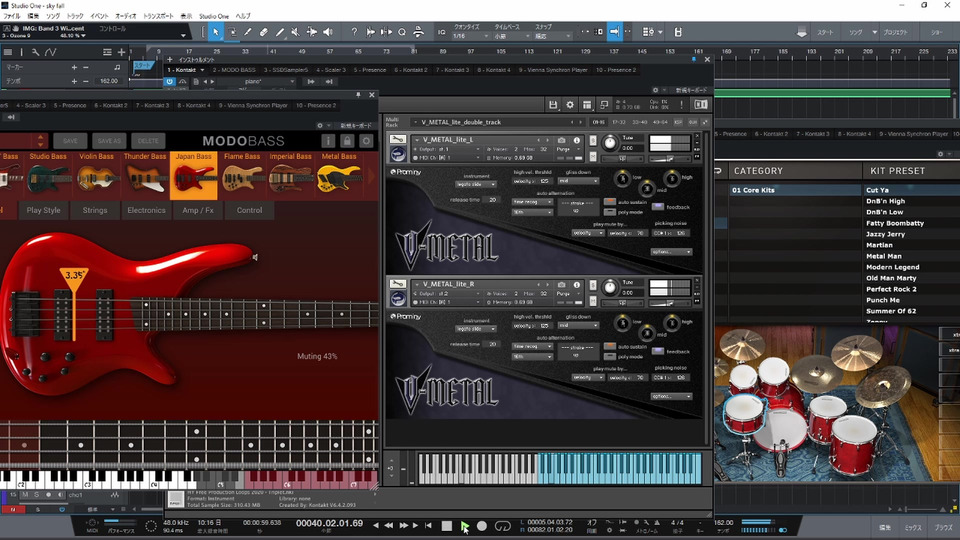The height and width of the screenshot is (540, 960).
Task: Toggle the KSP button in the Kontakt multi rack
Action: (678, 122)
